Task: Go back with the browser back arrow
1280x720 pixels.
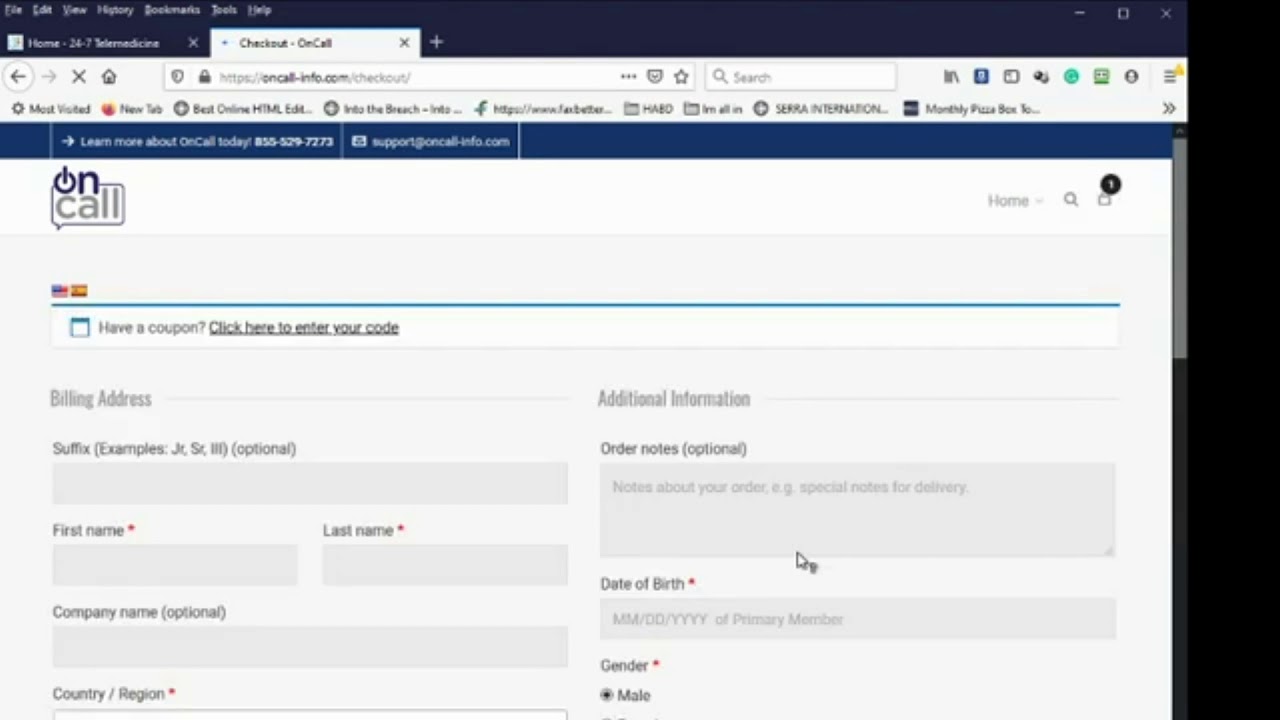Action: tap(18, 77)
